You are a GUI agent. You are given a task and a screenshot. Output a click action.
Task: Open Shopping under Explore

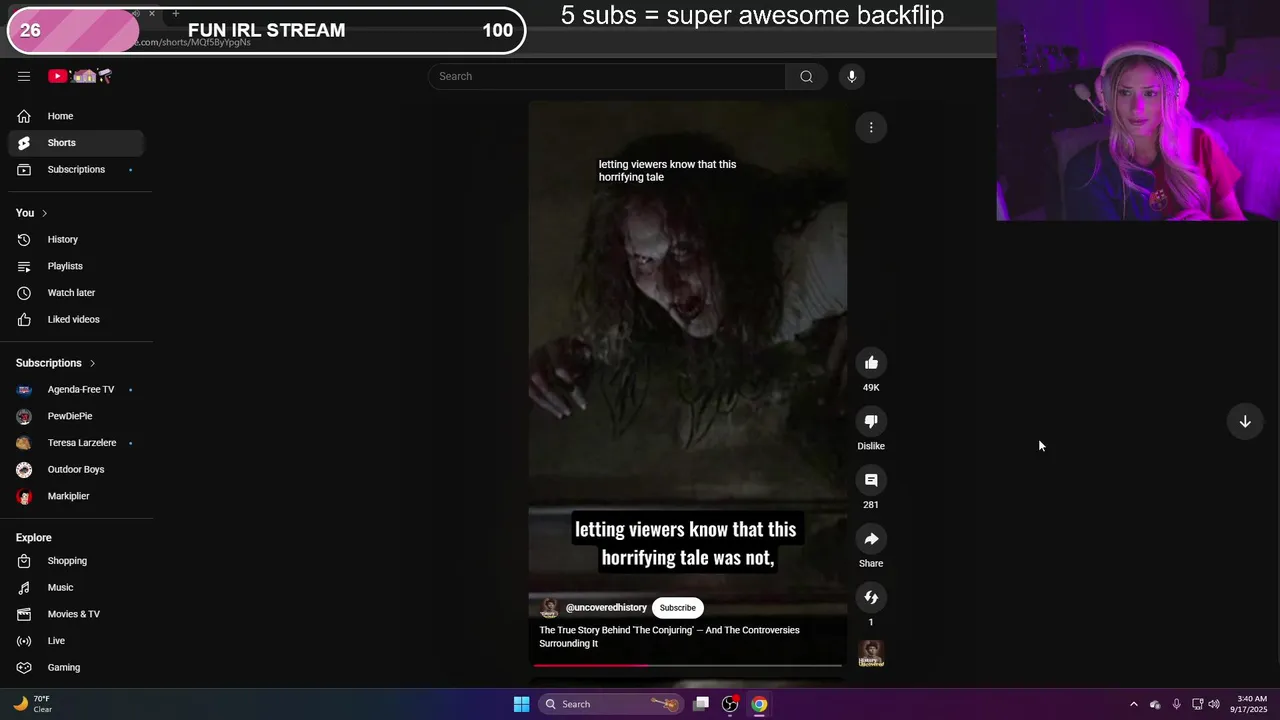(x=76, y=561)
